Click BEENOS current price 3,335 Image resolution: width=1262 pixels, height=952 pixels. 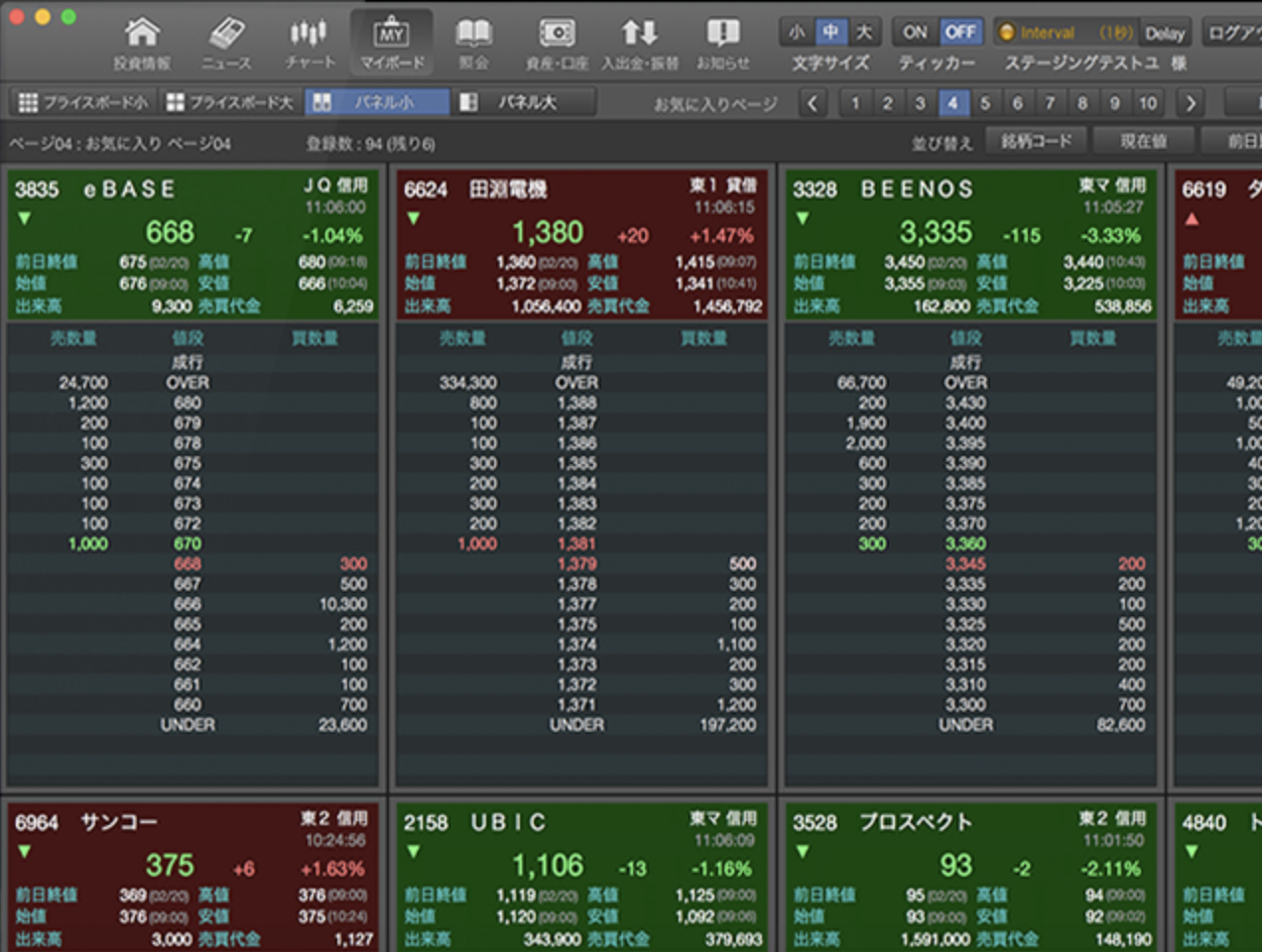point(936,233)
